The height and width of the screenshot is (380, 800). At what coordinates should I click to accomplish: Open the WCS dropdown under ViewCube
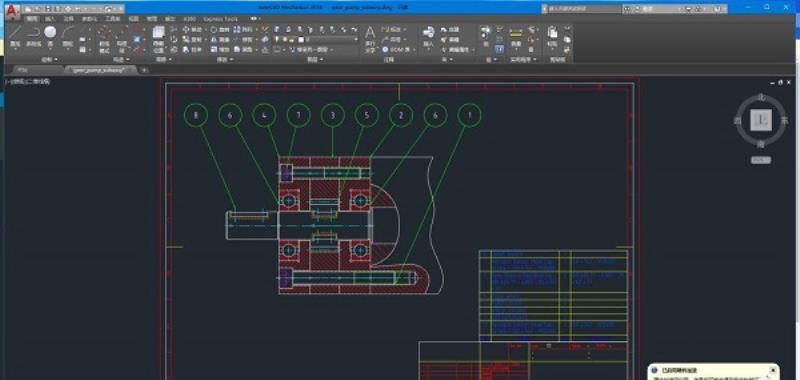tap(761, 160)
